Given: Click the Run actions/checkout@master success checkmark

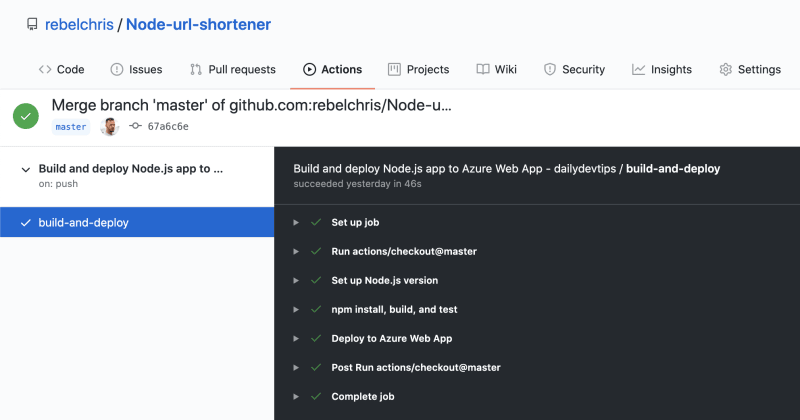Looking at the screenshot, I should (x=316, y=251).
